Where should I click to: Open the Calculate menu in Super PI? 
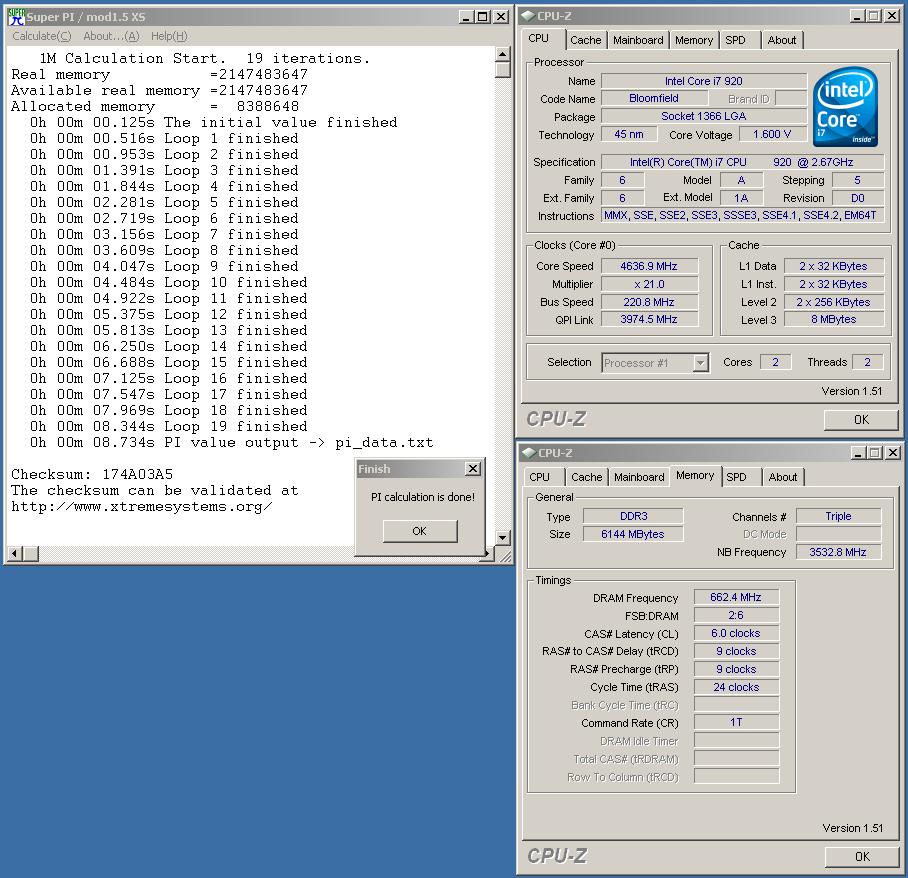coord(42,36)
